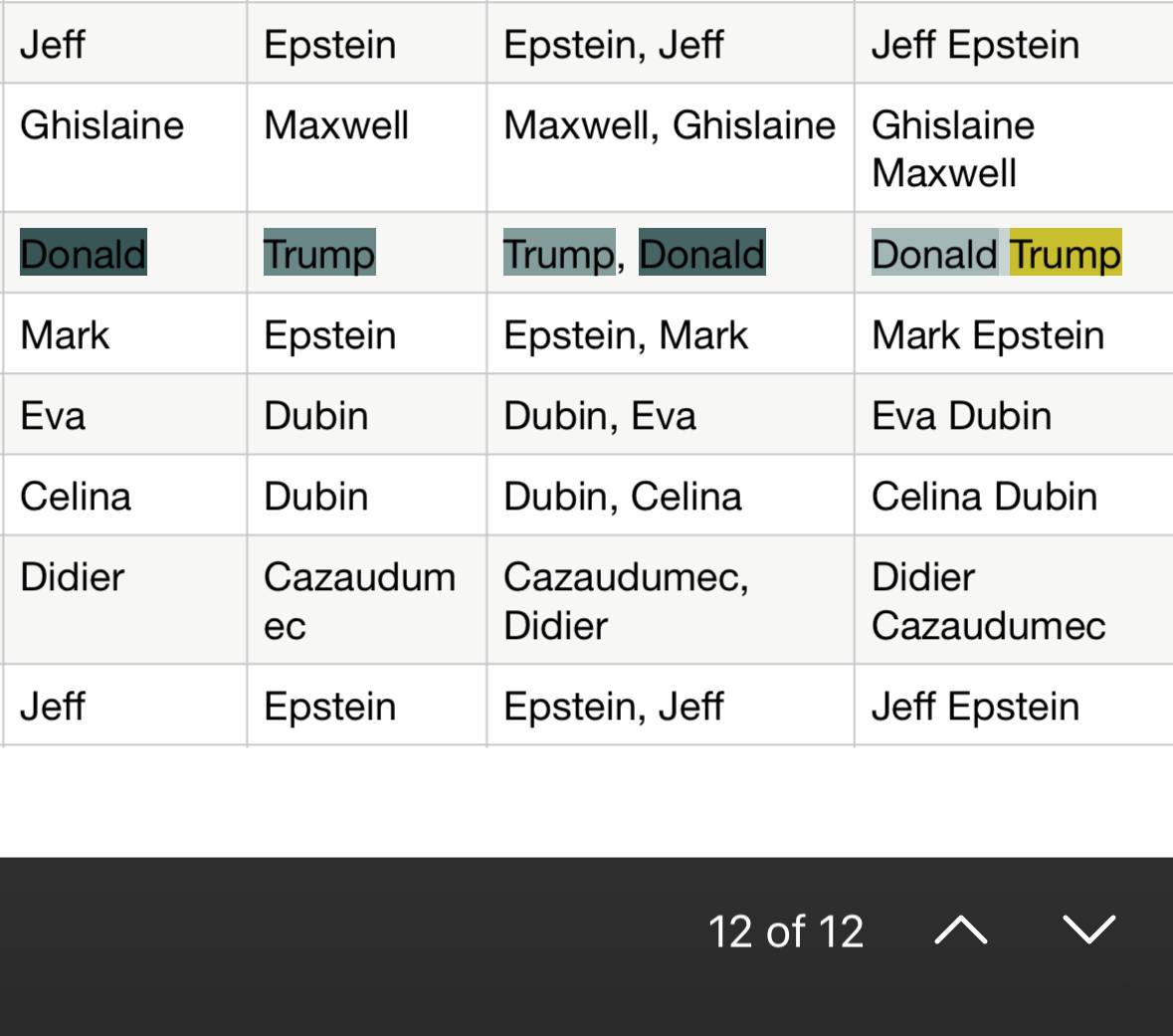Viewport: 1173px width, 1036px height.
Task: Select the "Mark" first name cell
Action: pyautogui.click(x=65, y=335)
